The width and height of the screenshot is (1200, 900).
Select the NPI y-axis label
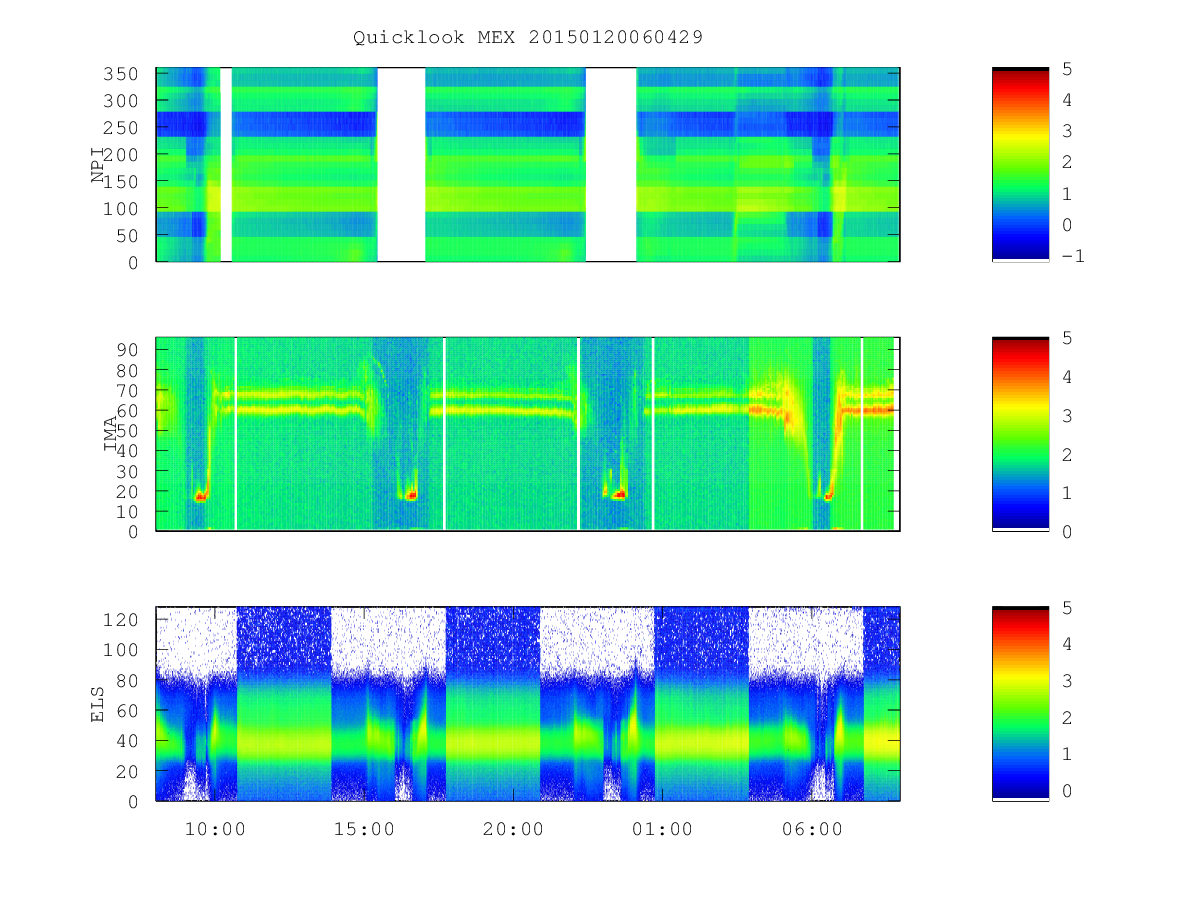98,165
